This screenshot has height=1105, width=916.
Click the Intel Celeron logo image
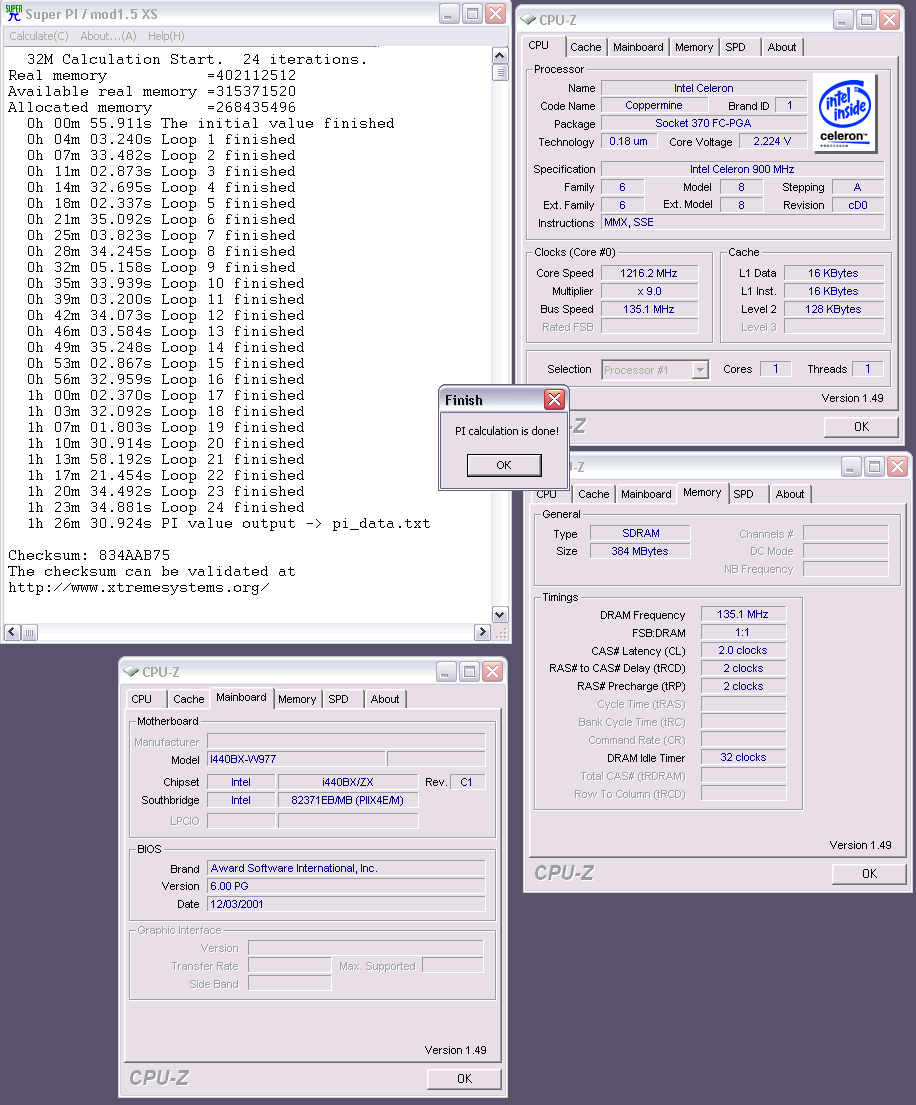coord(844,113)
